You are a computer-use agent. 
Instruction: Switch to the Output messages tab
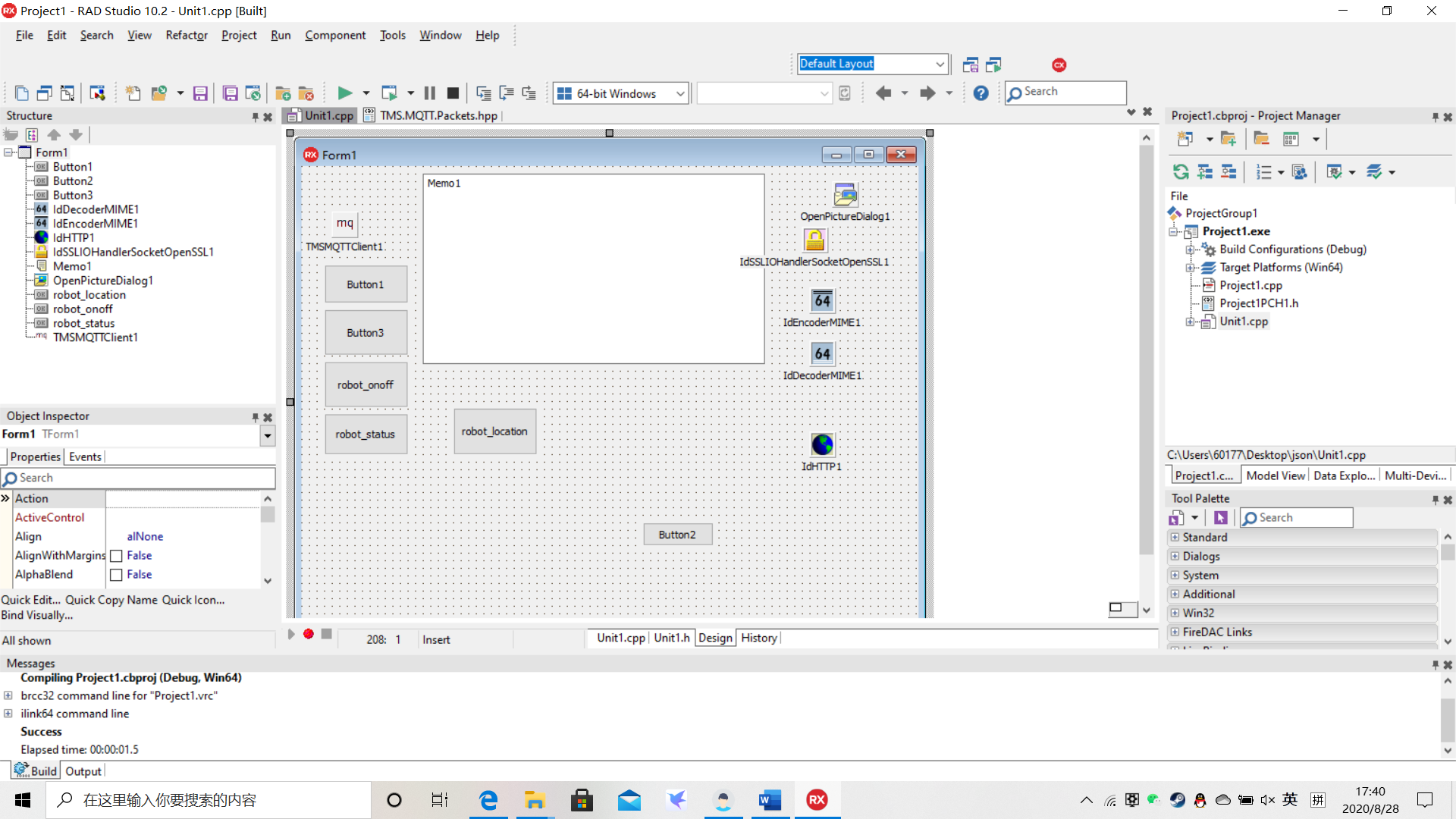coord(83,771)
